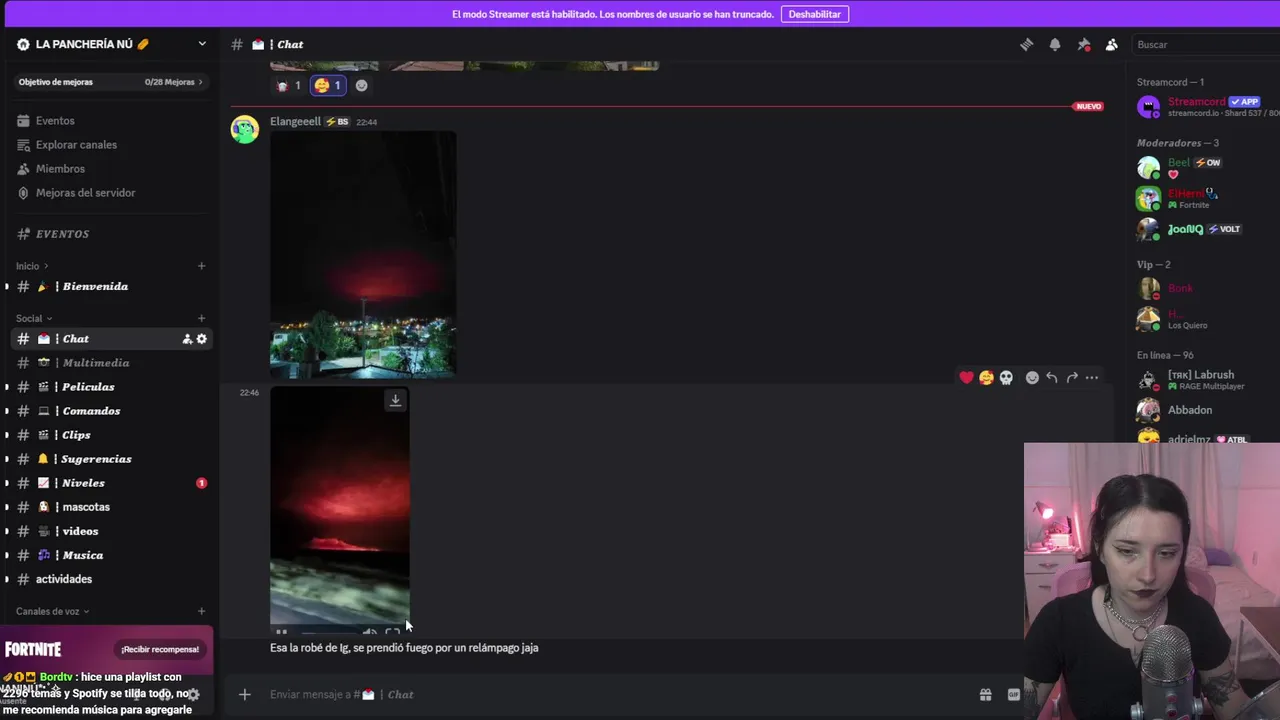Open user settings gear near bottom left

point(194,693)
